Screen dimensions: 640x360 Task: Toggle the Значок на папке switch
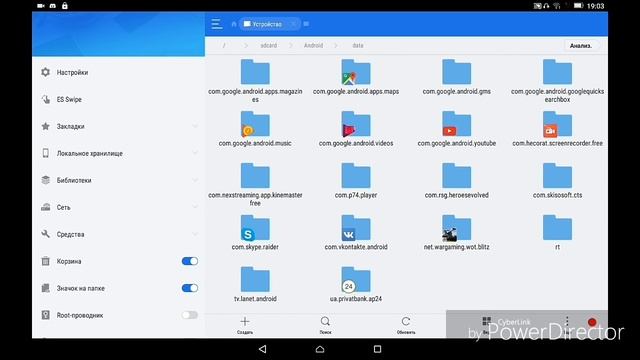click(190, 288)
